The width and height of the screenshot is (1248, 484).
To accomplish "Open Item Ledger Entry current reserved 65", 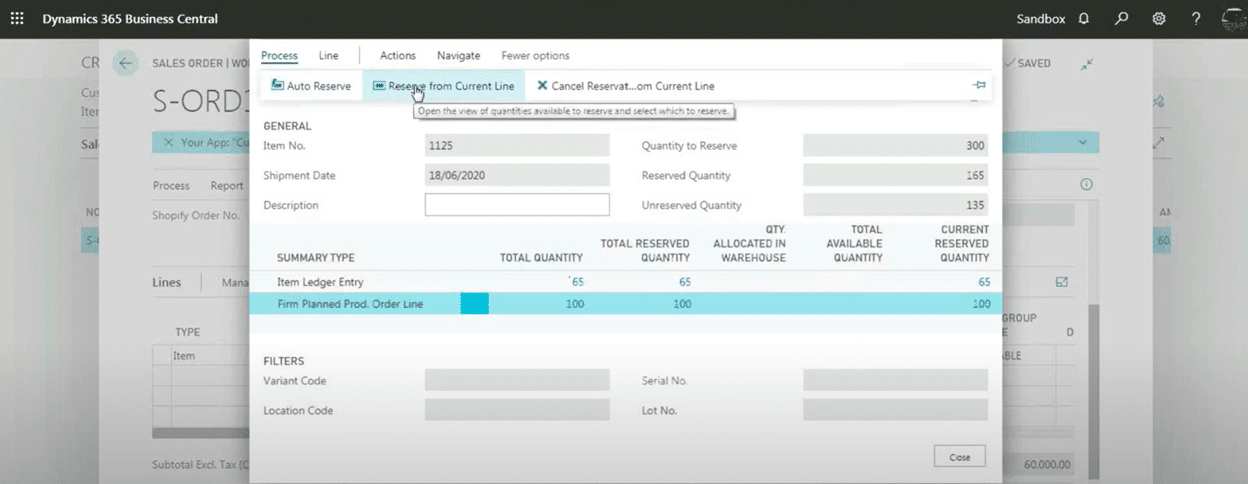I will [x=984, y=282].
